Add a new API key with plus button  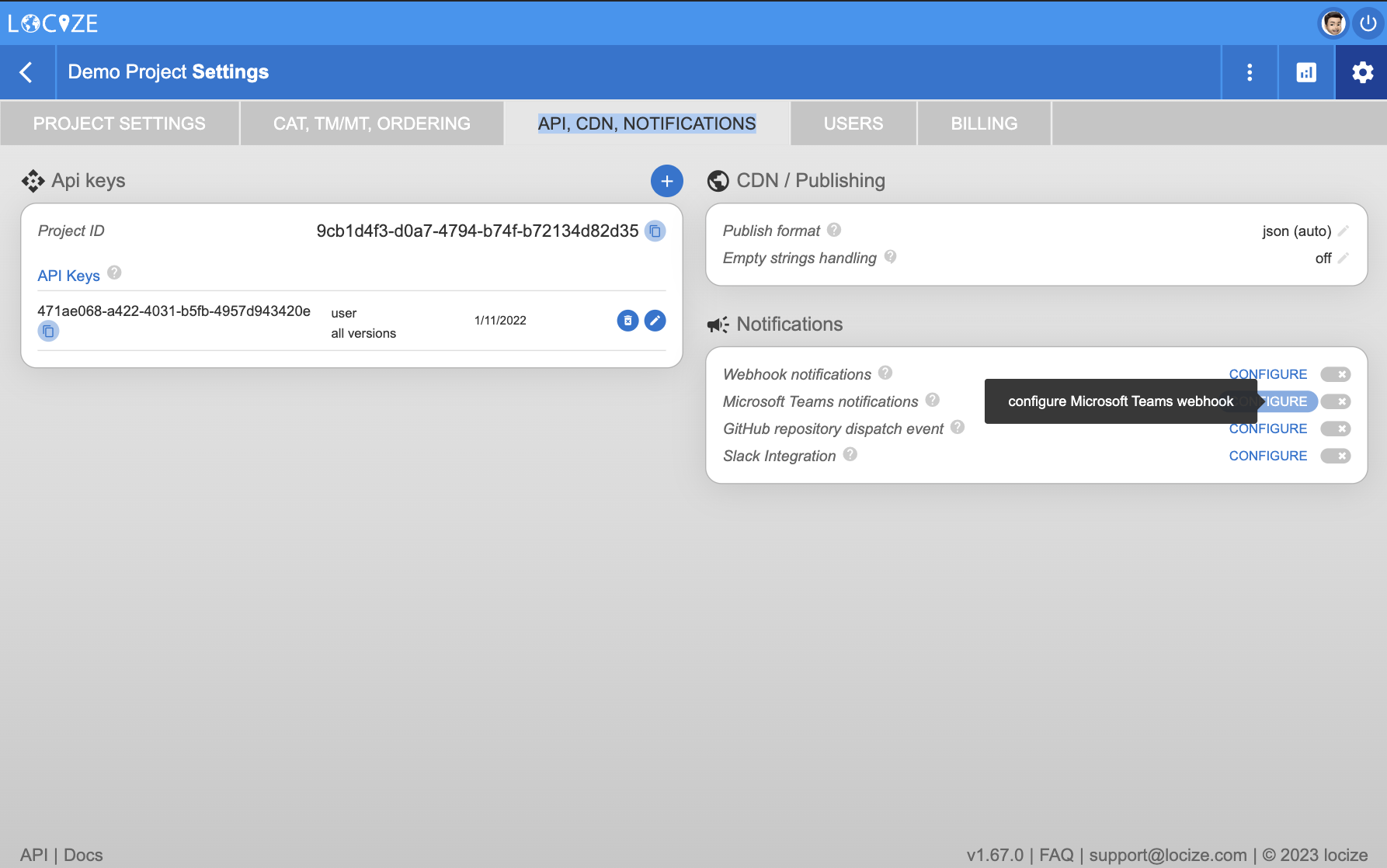666,181
